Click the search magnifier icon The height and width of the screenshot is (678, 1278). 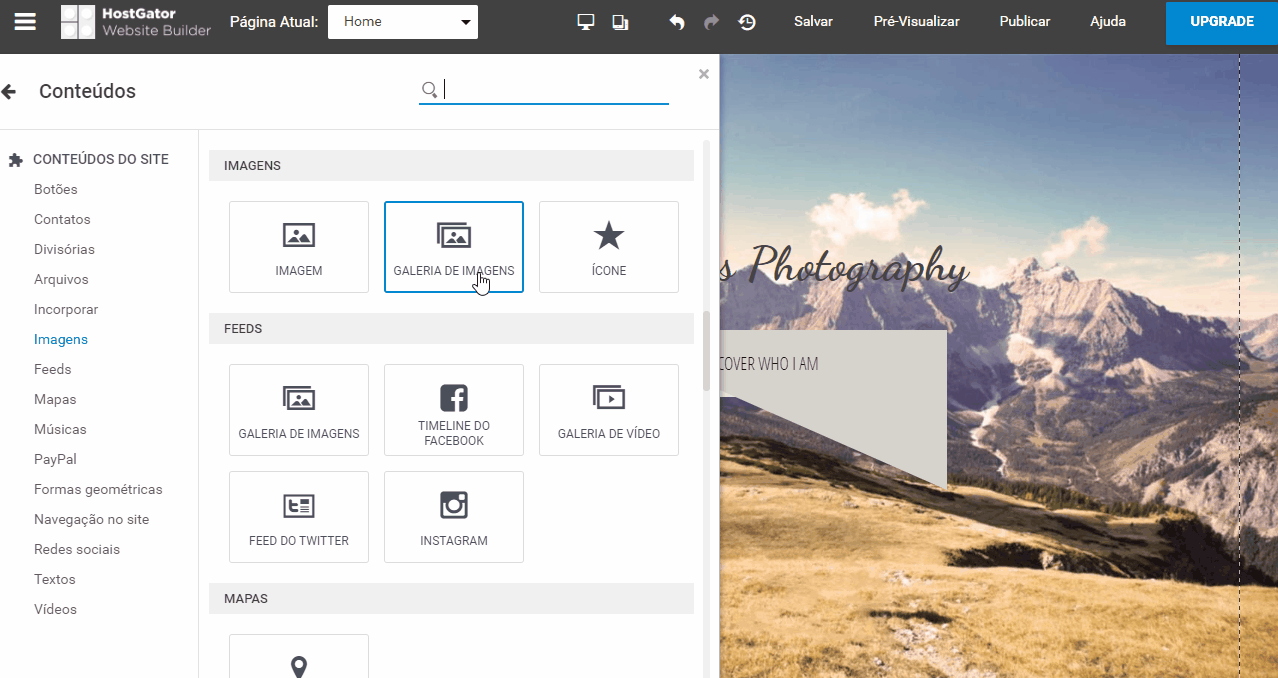click(x=429, y=90)
